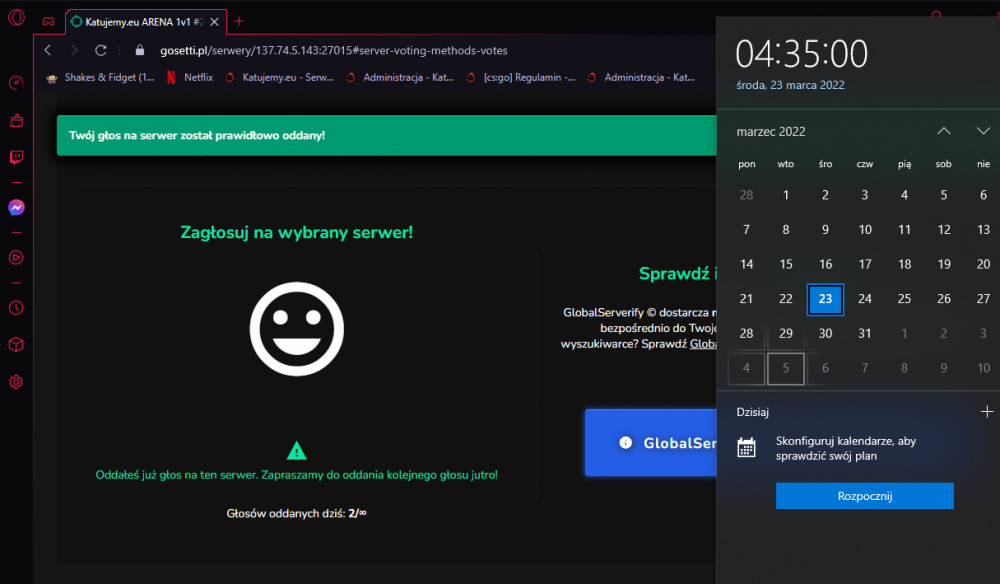Click the Głosów oddanych dziś: 2/∞ text

(297, 513)
